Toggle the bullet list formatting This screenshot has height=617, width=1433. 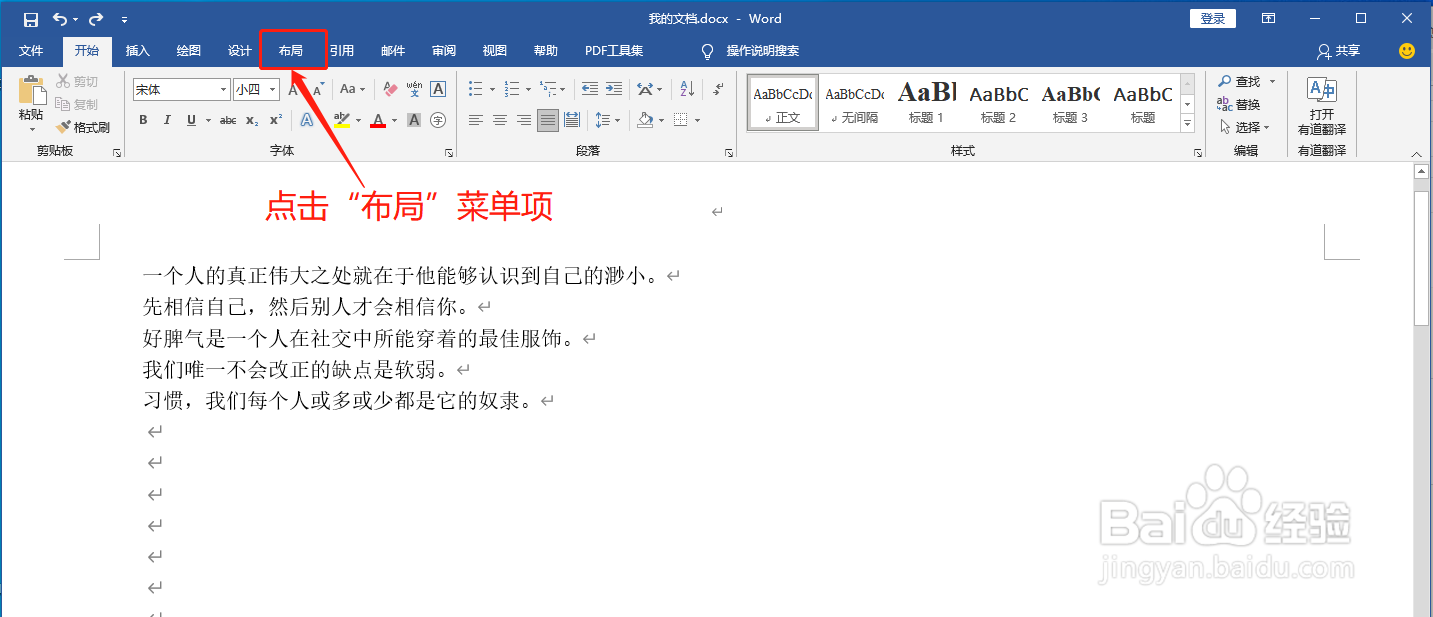tap(474, 89)
